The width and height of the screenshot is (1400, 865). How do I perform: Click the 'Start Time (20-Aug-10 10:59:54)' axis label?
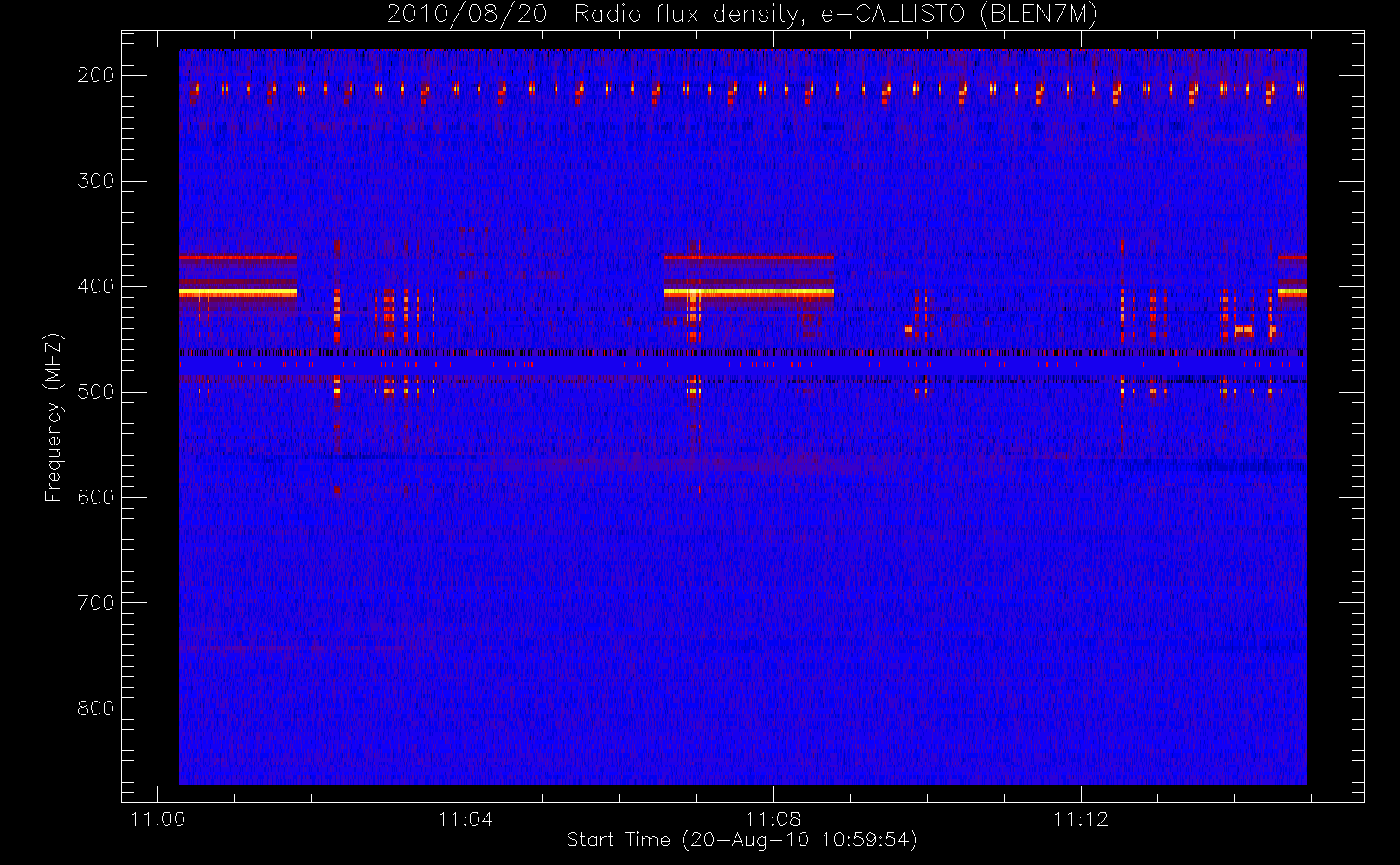click(x=742, y=840)
